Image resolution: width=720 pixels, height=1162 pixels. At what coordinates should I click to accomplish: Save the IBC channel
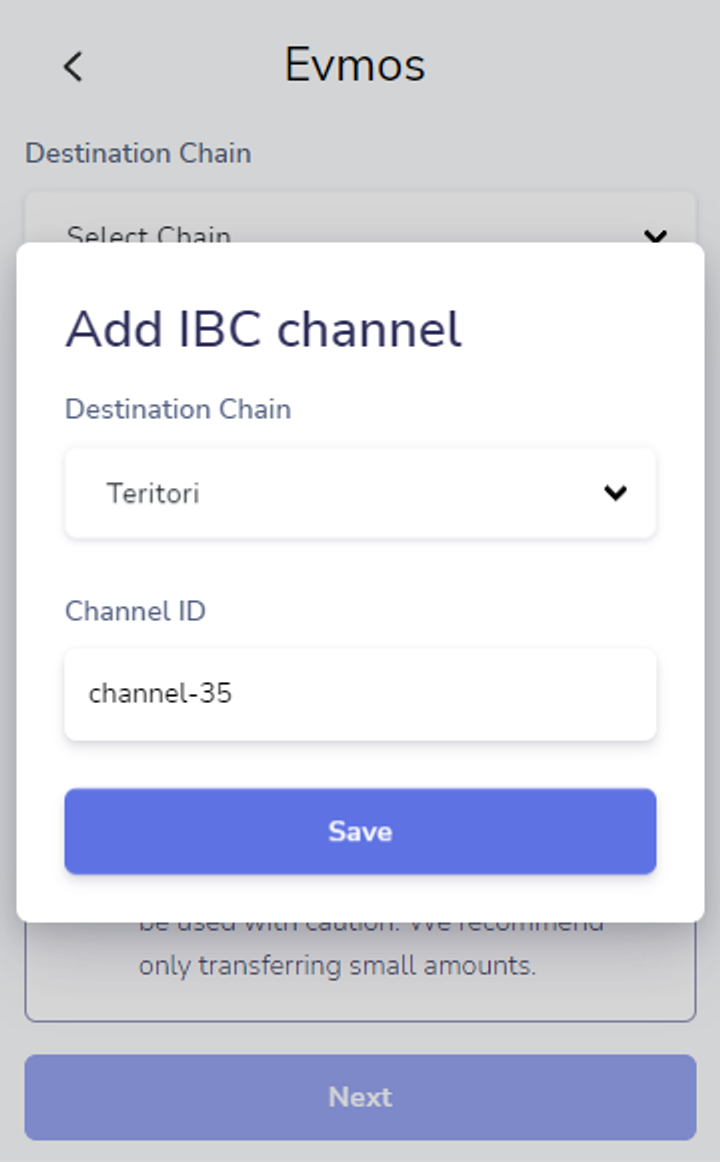[x=360, y=831]
